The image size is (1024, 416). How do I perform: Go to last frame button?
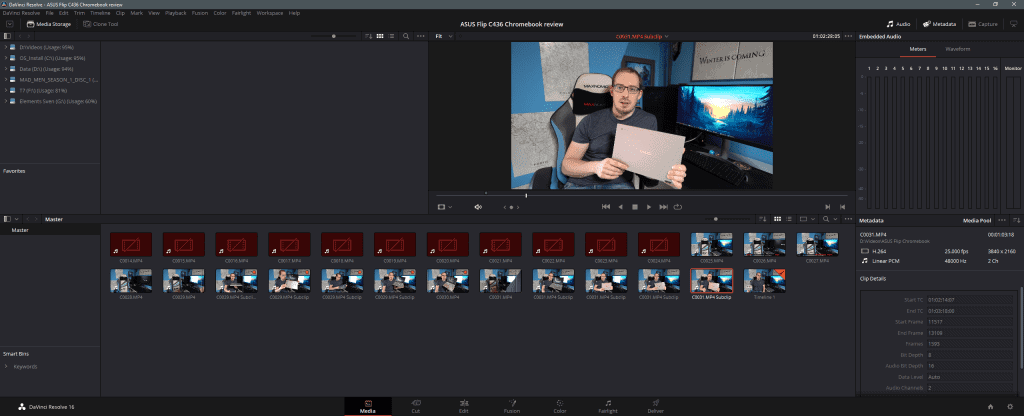pyautogui.click(x=664, y=207)
